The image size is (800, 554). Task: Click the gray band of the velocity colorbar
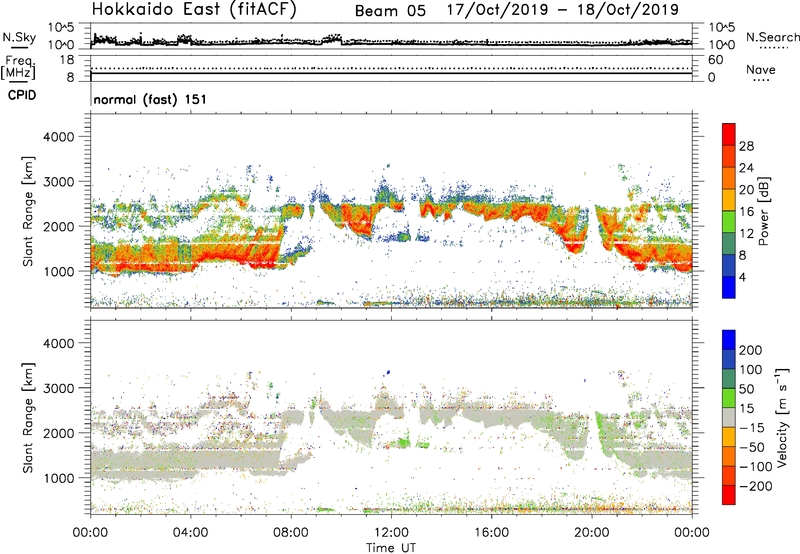click(x=729, y=418)
